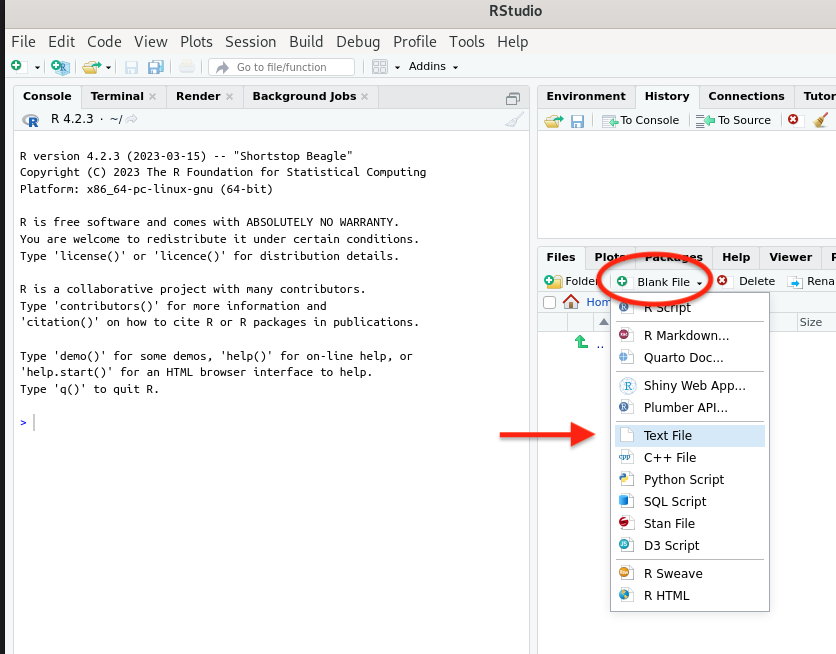Close the Terminal tab

point(152,96)
